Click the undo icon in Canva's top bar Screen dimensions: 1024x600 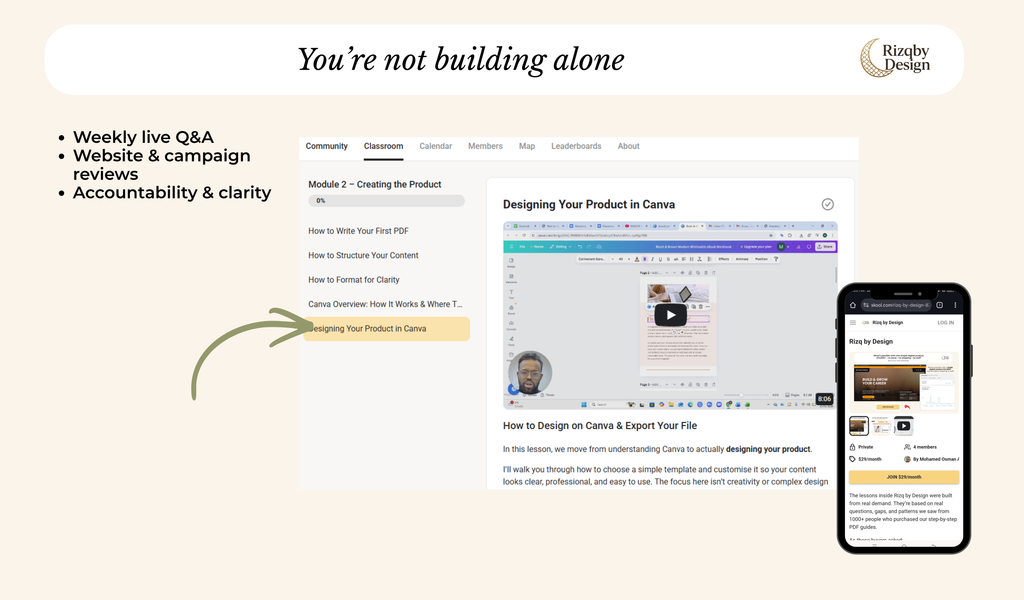[x=581, y=247]
